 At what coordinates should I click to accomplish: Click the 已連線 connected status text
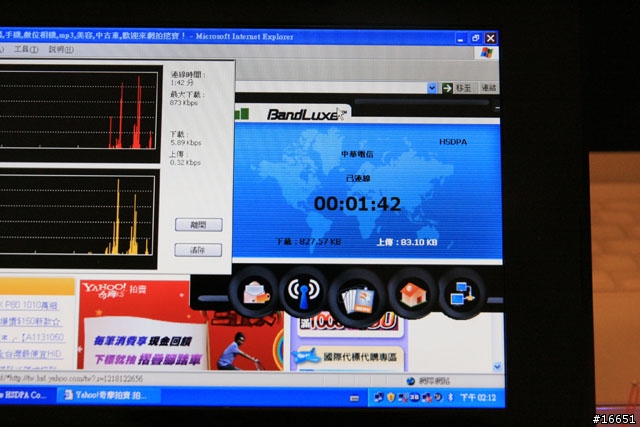[358, 178]
